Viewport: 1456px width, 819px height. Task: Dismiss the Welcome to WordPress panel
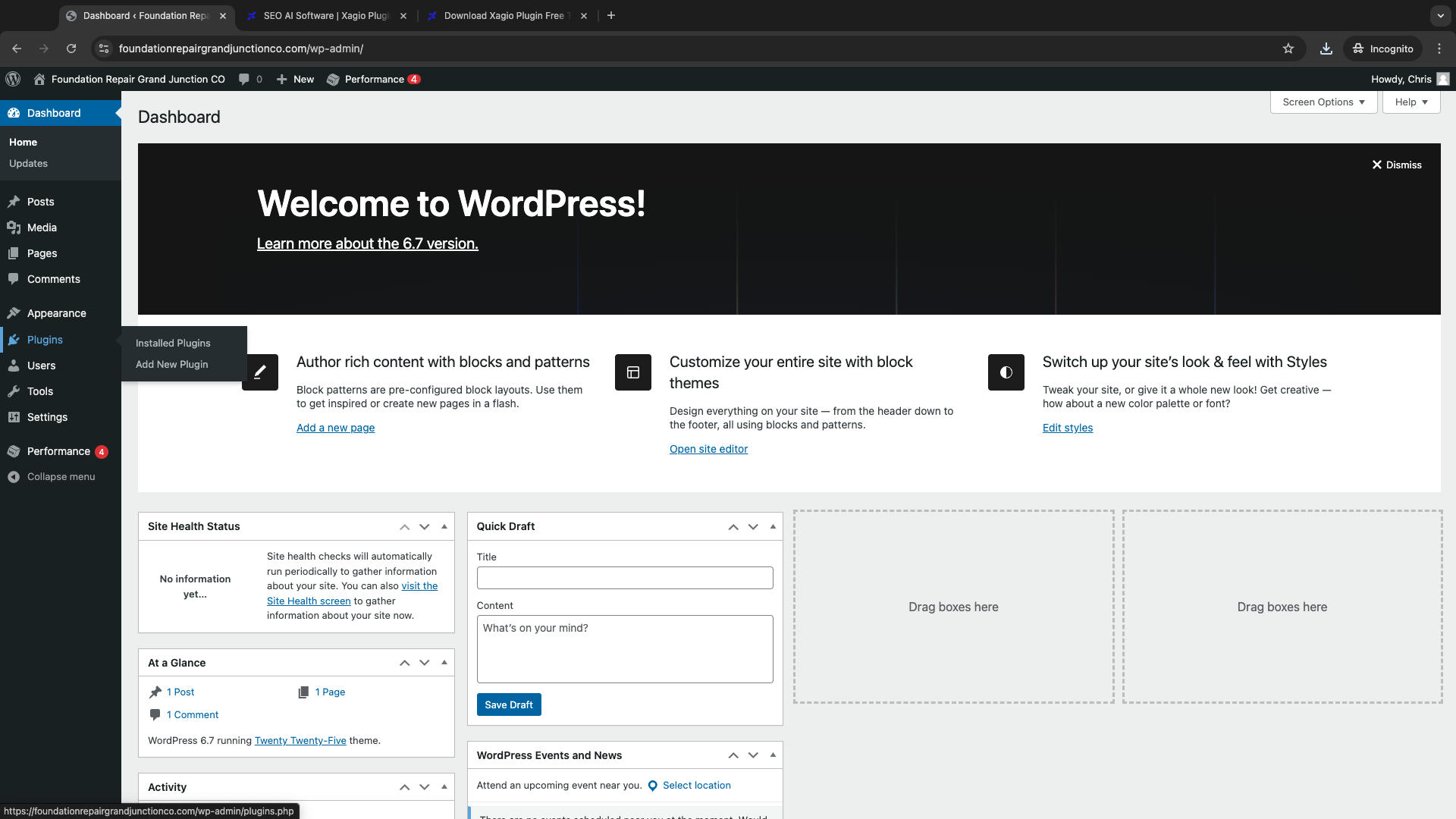click(1397, 165)
